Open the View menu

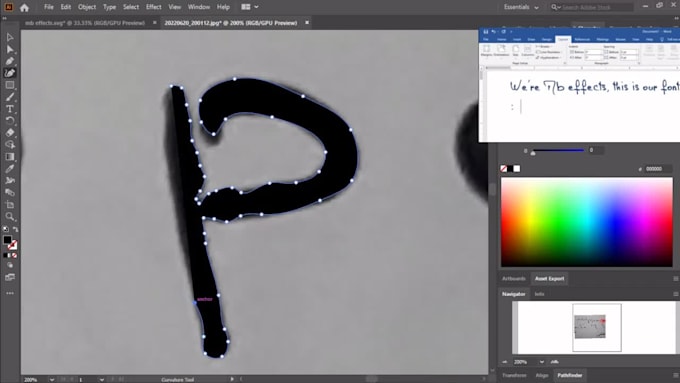[174, 7]
